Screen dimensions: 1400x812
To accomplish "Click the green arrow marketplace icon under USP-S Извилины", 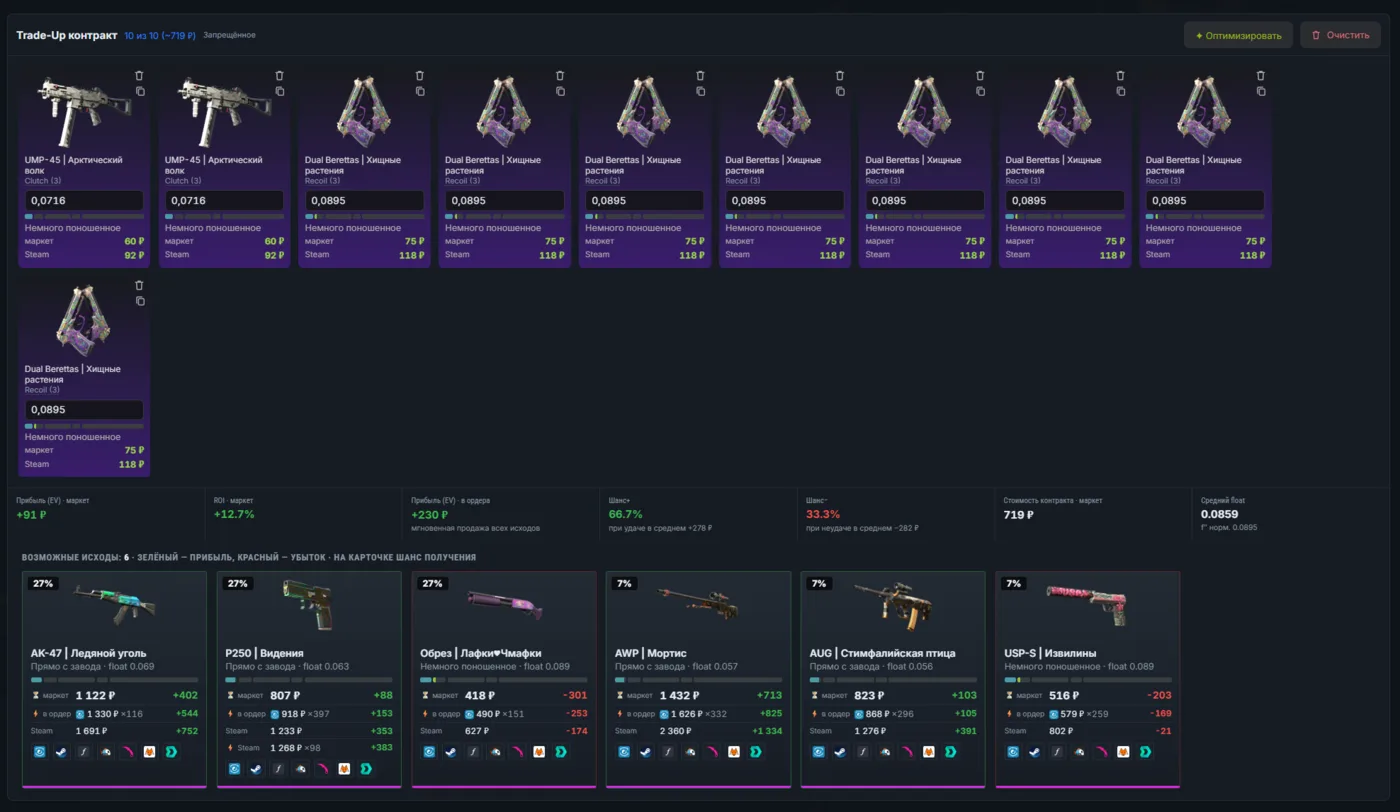I will tap(1146, 751).
